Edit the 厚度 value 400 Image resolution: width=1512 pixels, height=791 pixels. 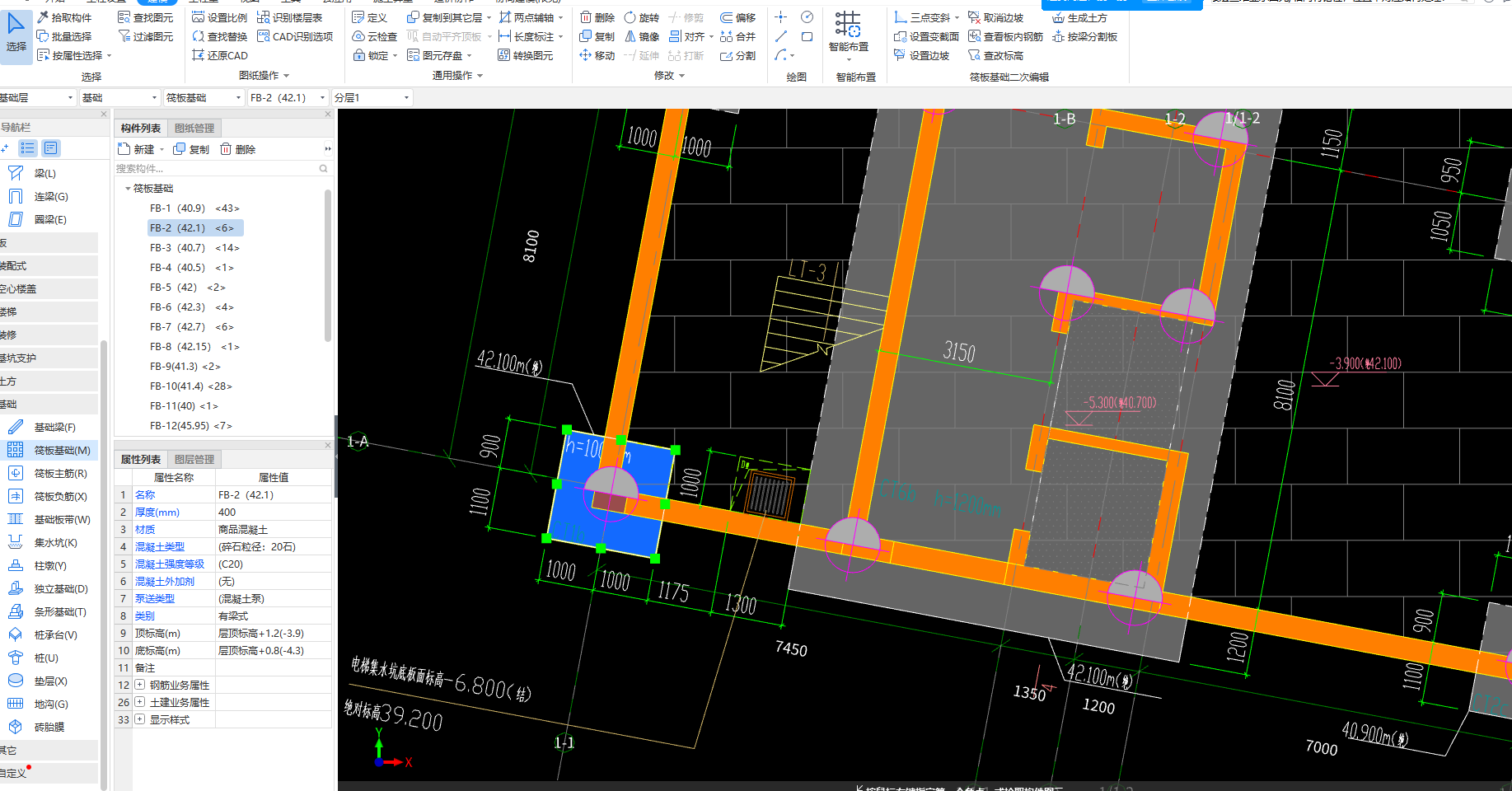pos(273,512)
